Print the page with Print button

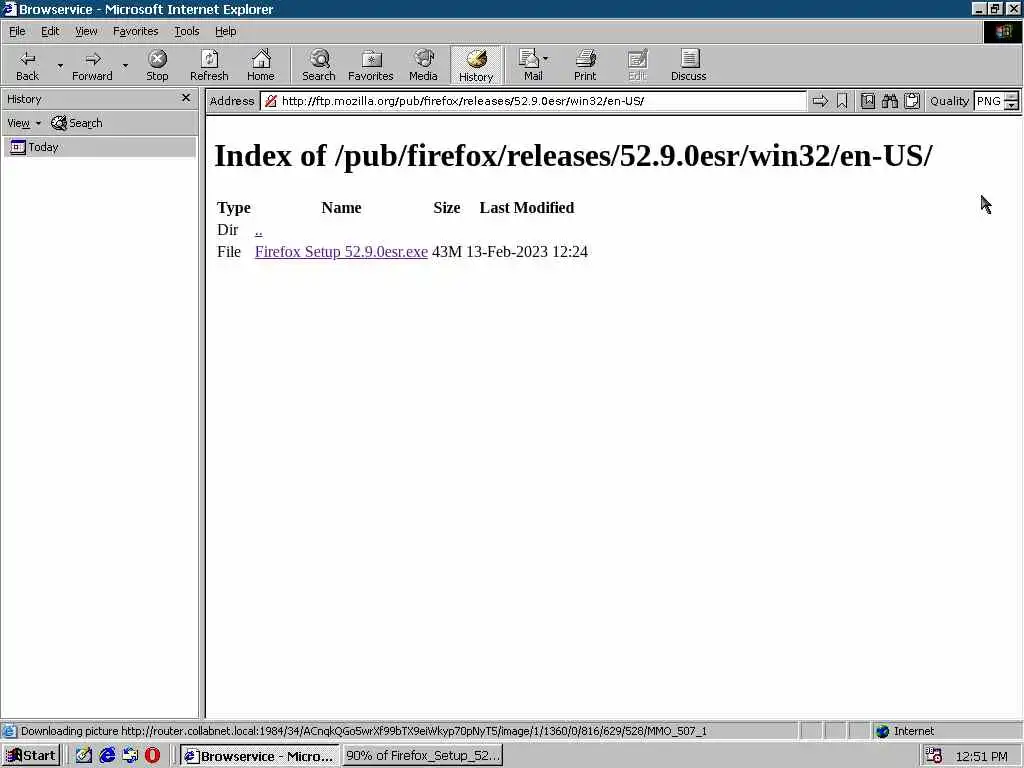click(584, 65)
